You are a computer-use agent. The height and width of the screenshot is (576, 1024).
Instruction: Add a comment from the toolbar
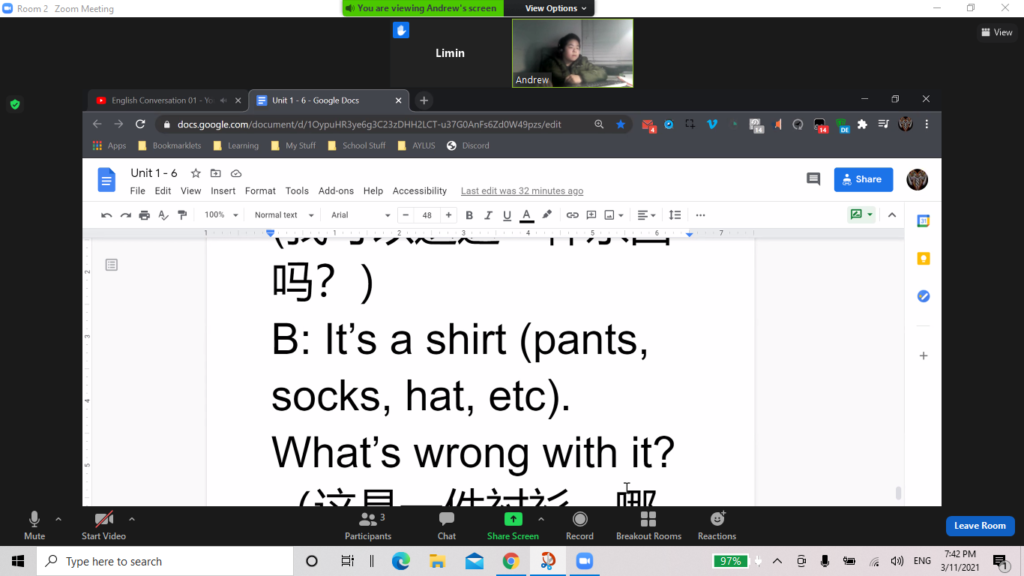(x=591, y=215)
